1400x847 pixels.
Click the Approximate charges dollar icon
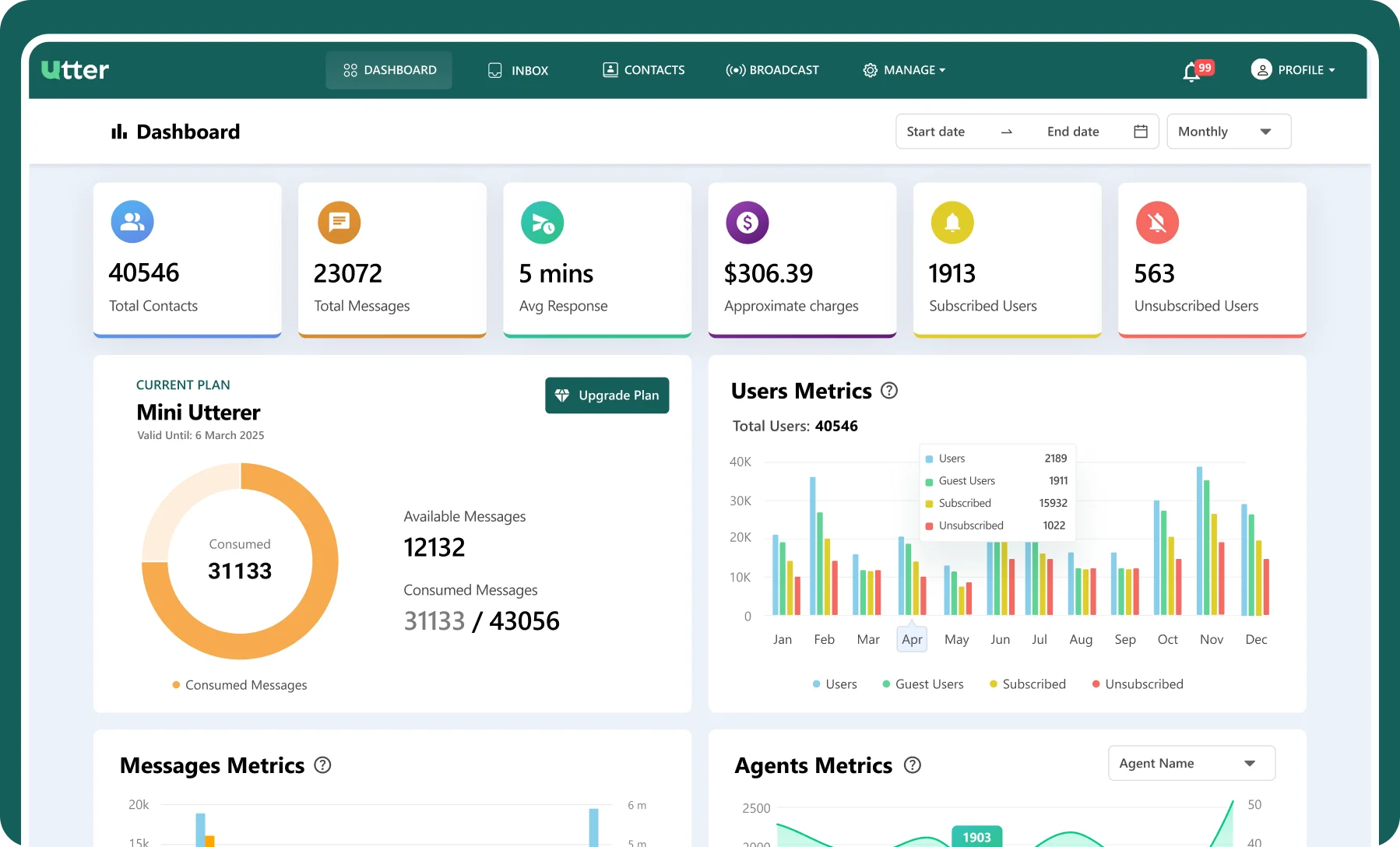[747, 223]
